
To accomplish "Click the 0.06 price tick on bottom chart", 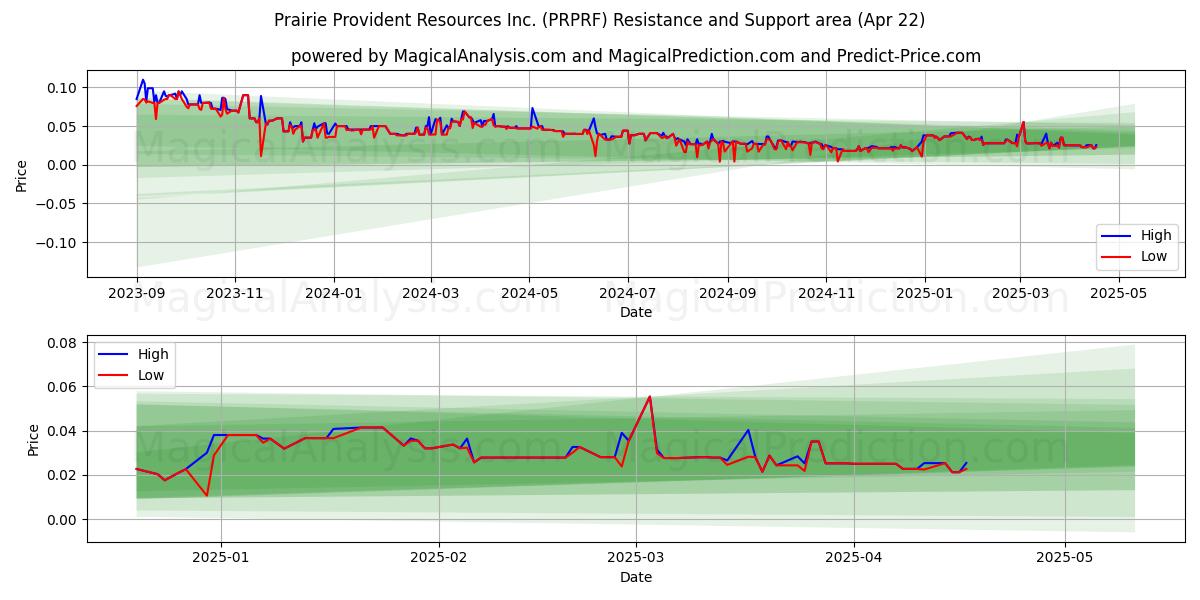I will coord(63,387).
